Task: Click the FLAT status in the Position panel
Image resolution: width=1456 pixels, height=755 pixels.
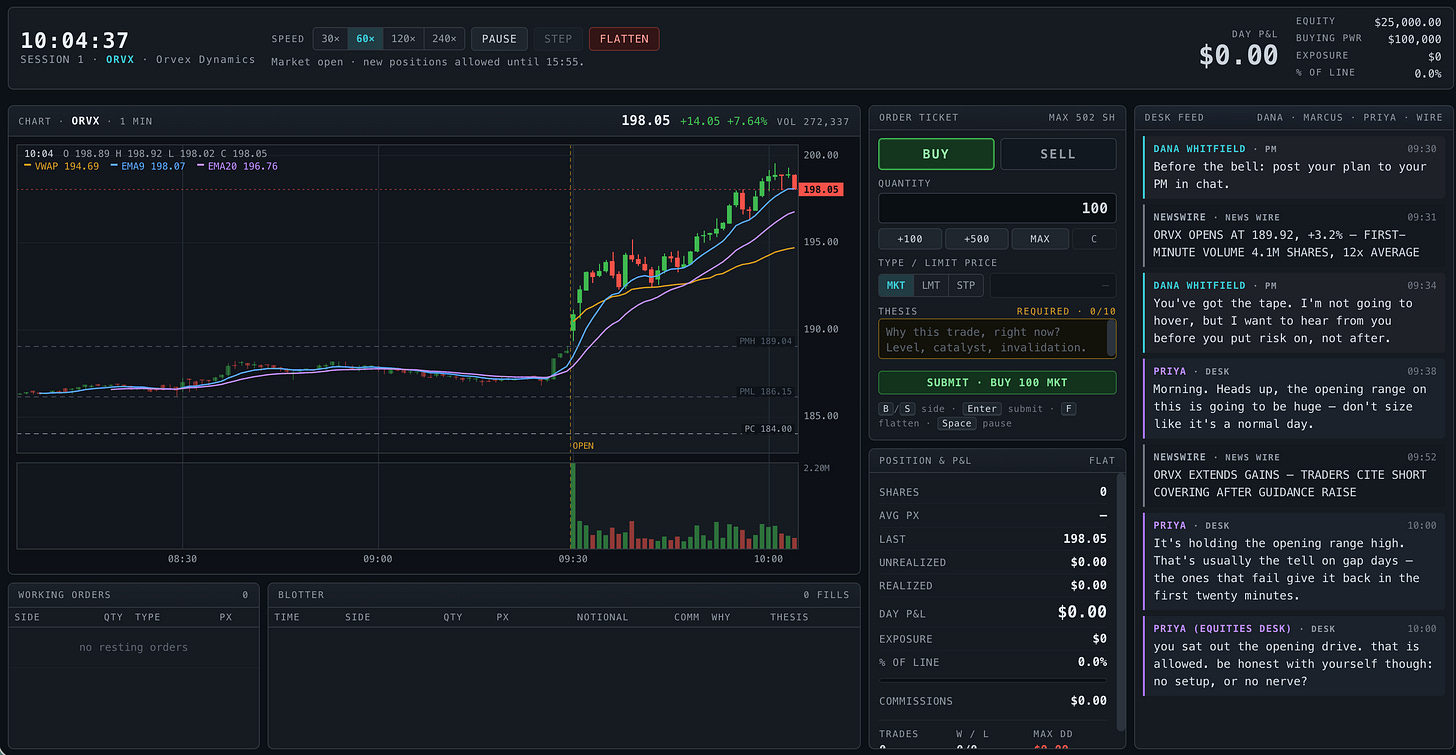Action: [1102, 460]
